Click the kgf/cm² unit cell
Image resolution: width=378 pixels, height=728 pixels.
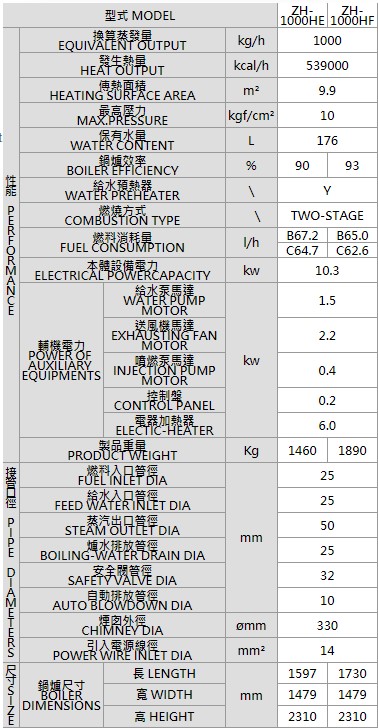pyautogui.click(x=251, y=116)
